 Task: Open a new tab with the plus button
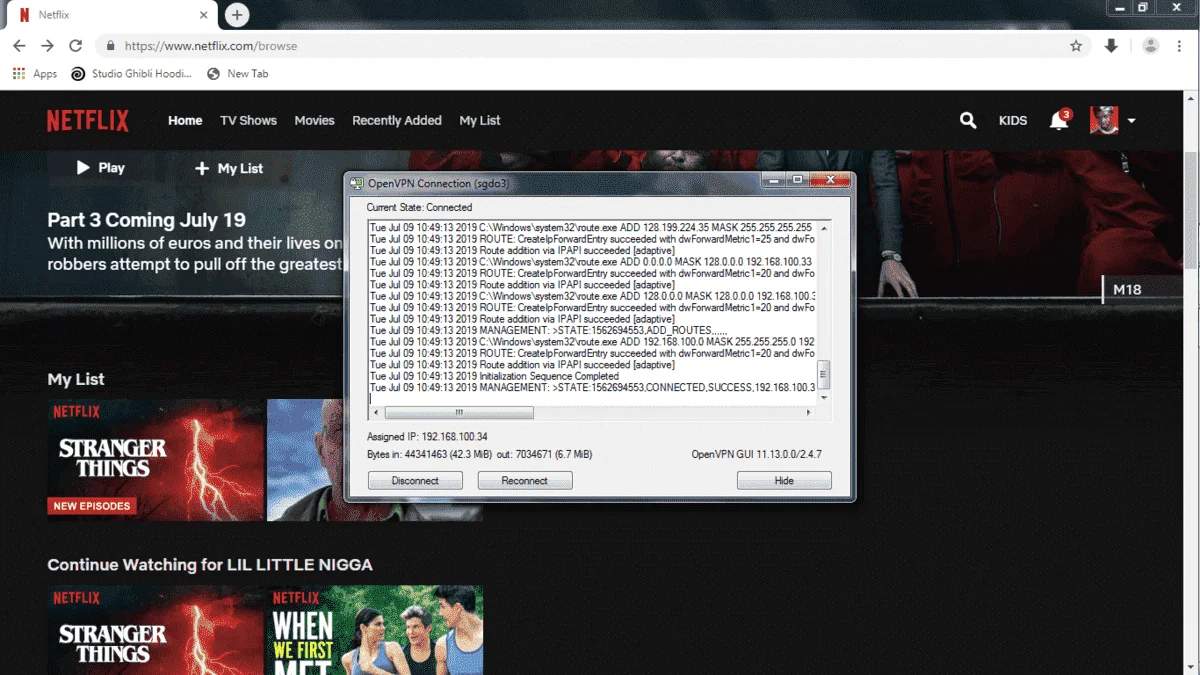[x=237, y=15]
